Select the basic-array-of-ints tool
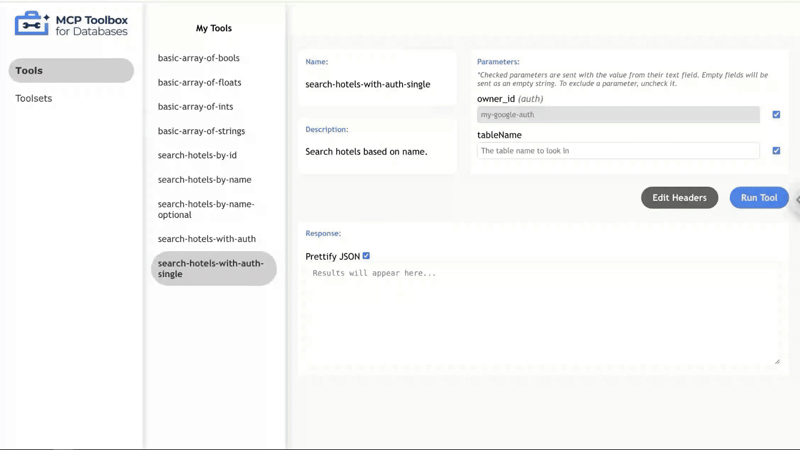800x450 pixels. click(x=195, y=107)
